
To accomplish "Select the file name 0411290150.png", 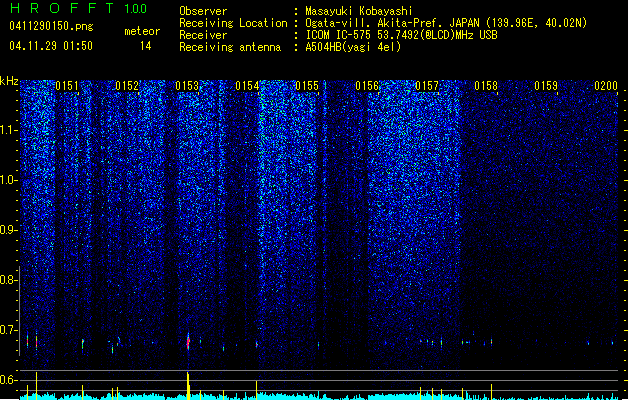I will click(51, 26).
